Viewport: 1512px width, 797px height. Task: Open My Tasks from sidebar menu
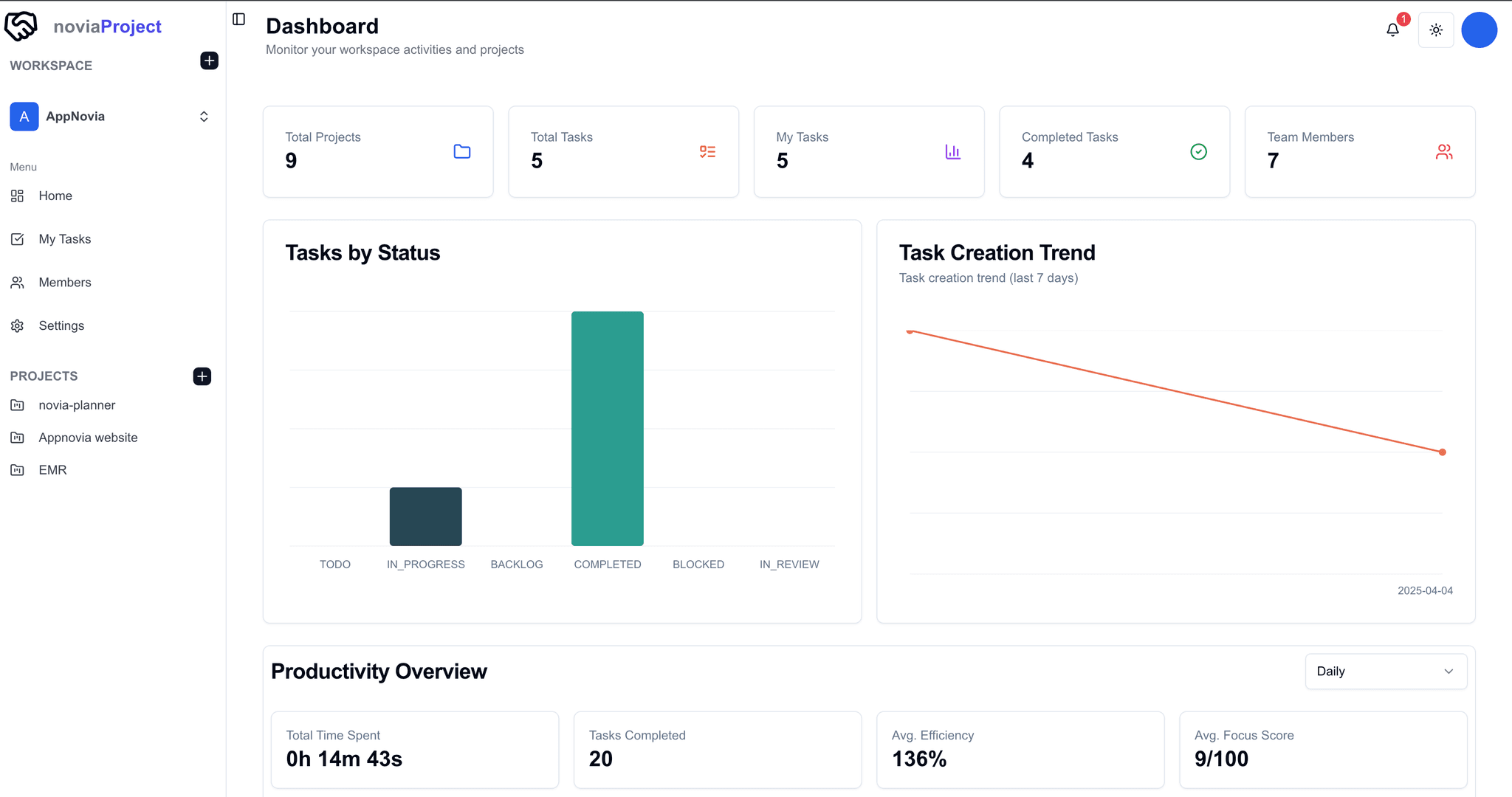[64, 239]
